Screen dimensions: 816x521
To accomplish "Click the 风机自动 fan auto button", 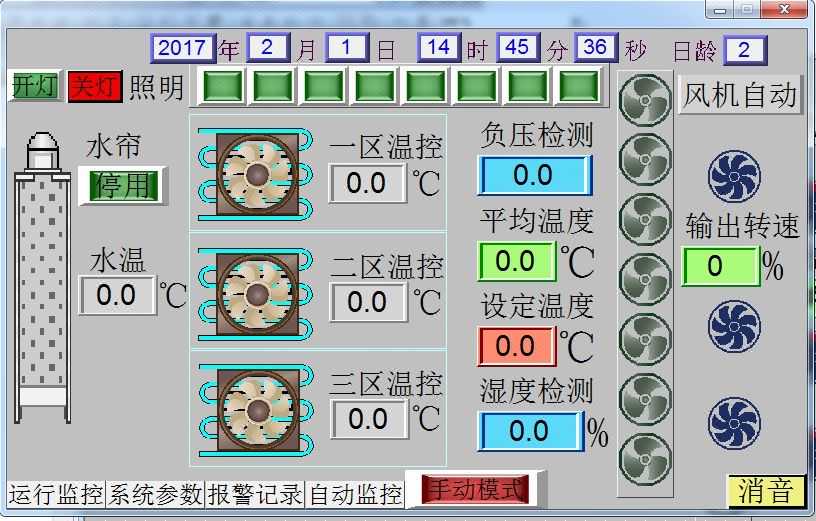I will (741, 95).
